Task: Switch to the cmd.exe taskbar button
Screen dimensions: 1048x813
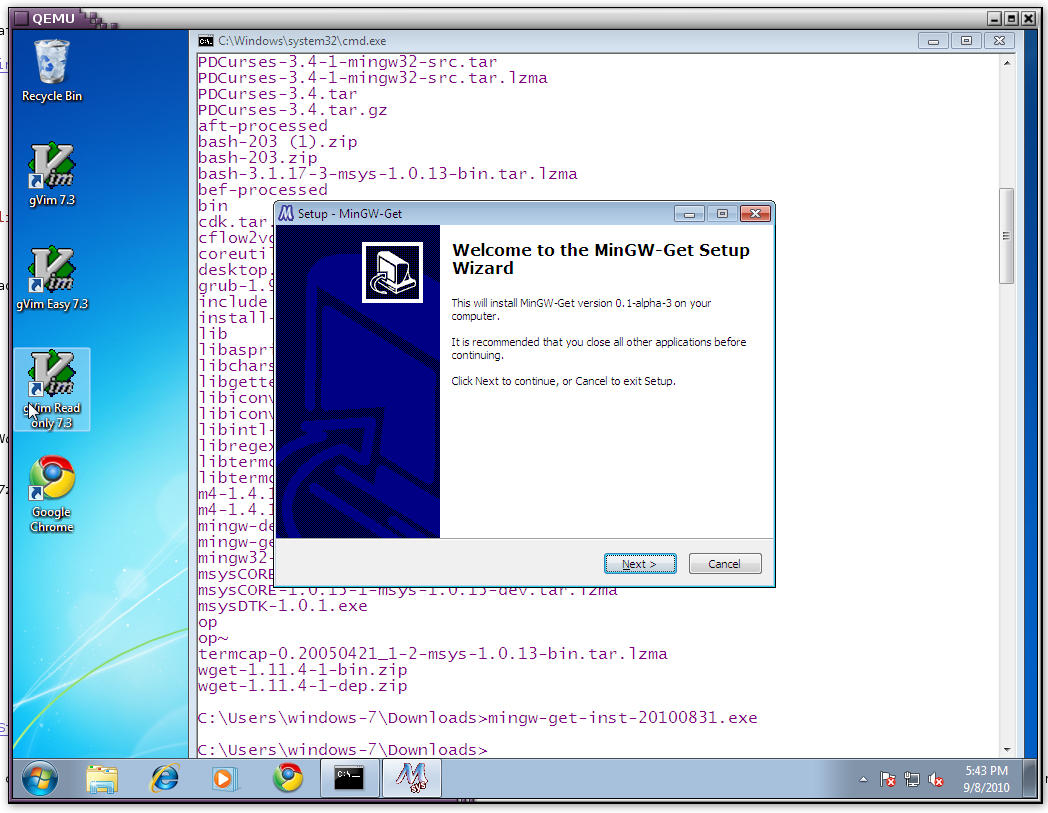Action: (x=349, y=778)
